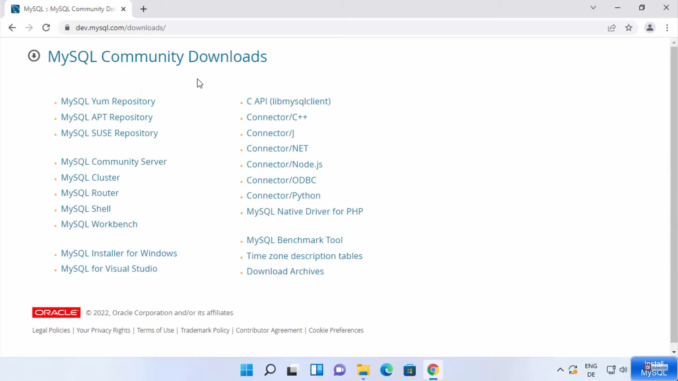Open File Explorer from taskbar

click(x=363, y=370)
